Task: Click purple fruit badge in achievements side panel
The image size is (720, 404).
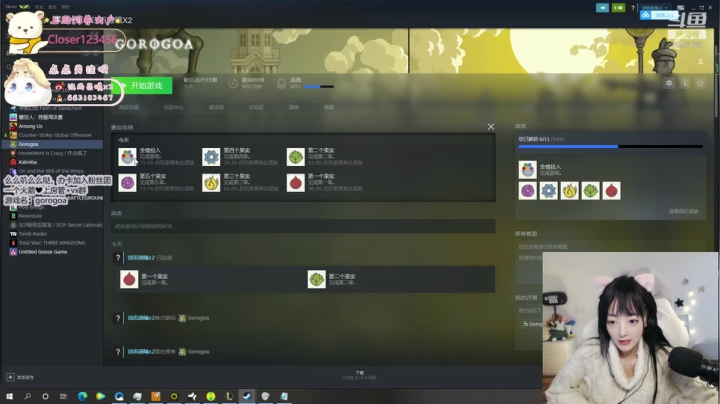Action: tap(528, 191)
